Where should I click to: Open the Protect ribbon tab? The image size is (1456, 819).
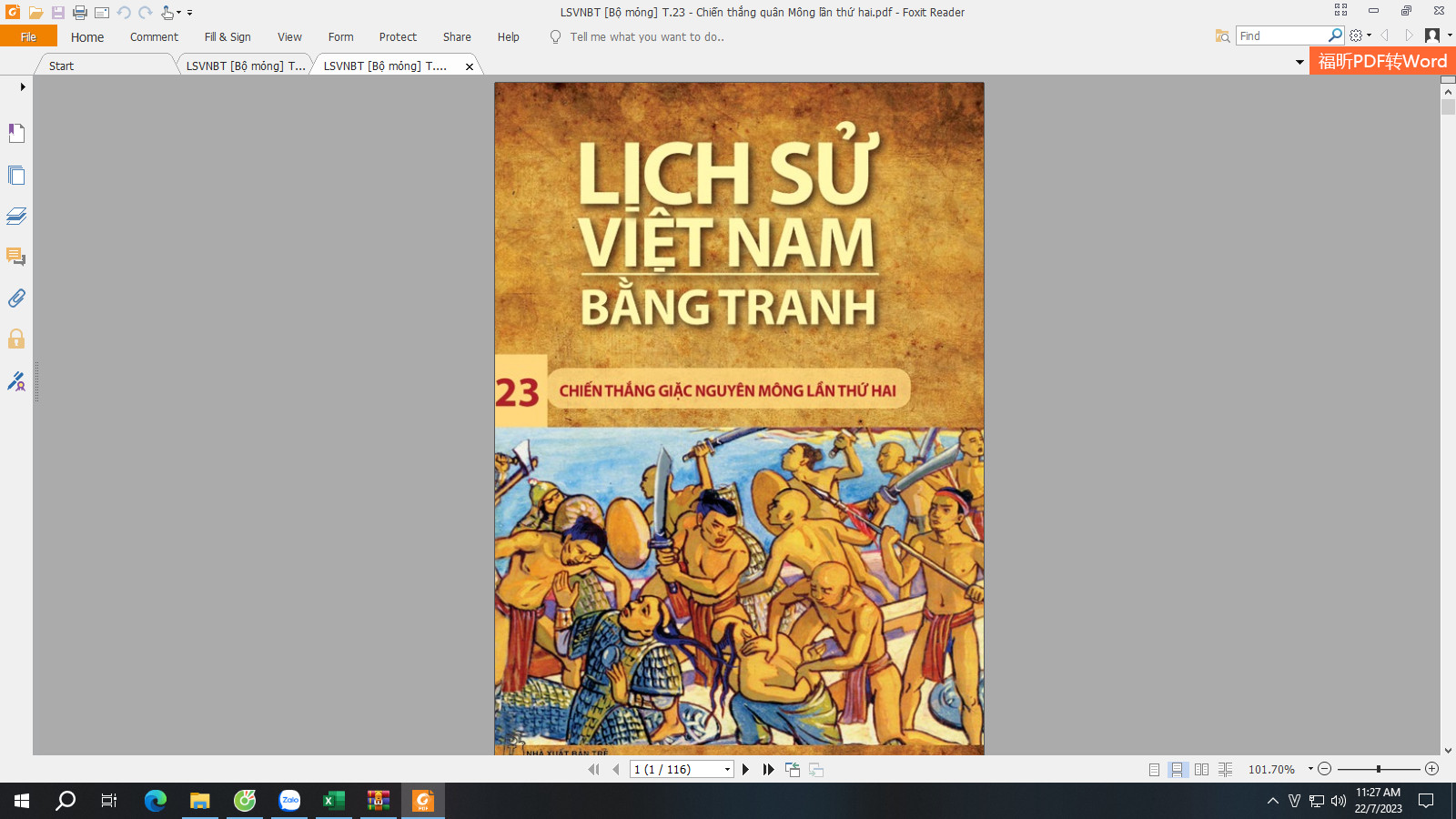pyautogui.click(x=398, y=37)
